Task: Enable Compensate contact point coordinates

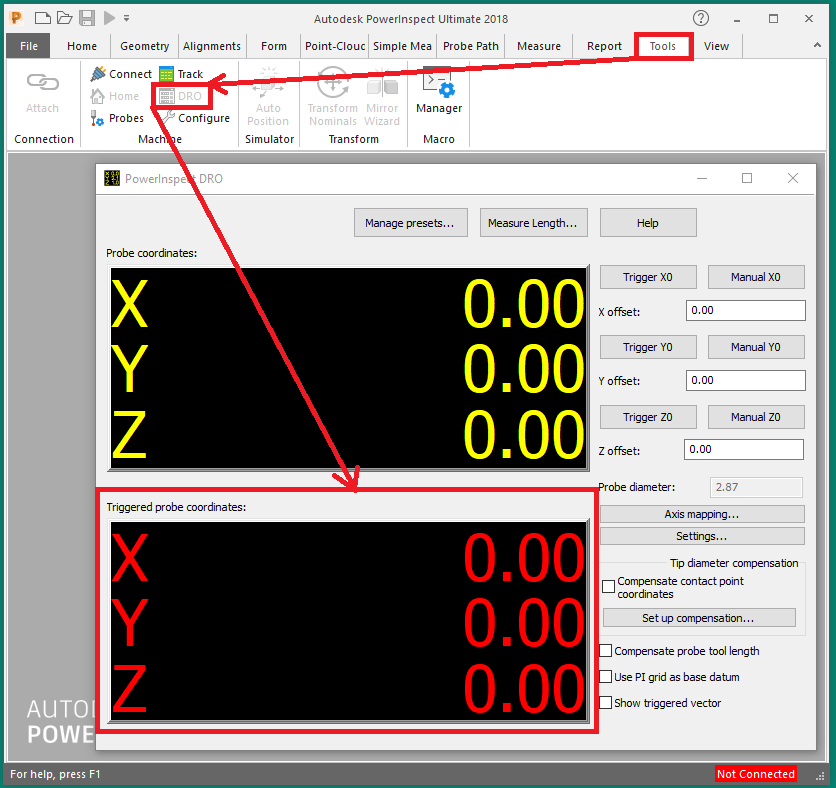Action: click(608, 586)
